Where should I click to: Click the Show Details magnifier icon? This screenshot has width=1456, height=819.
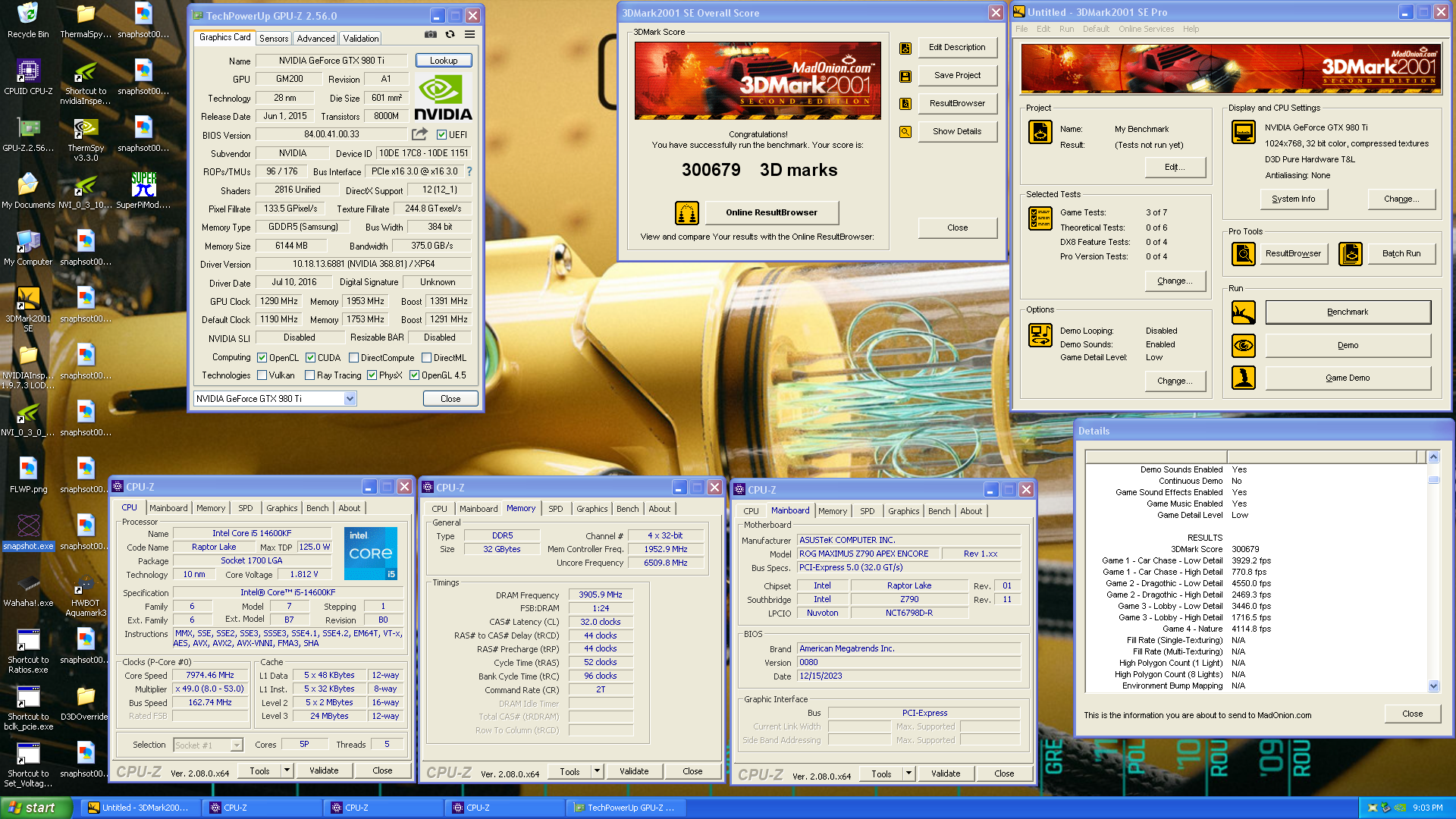pos(905,132)
